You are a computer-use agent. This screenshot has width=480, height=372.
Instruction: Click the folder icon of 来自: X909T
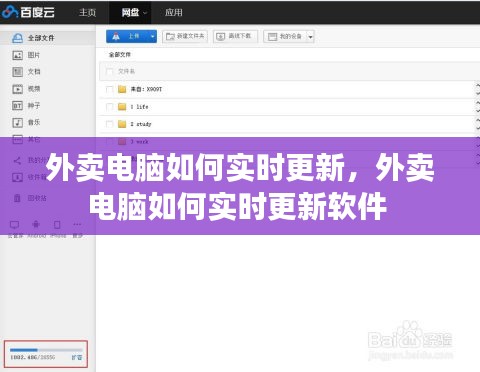(x=122, y=89)
